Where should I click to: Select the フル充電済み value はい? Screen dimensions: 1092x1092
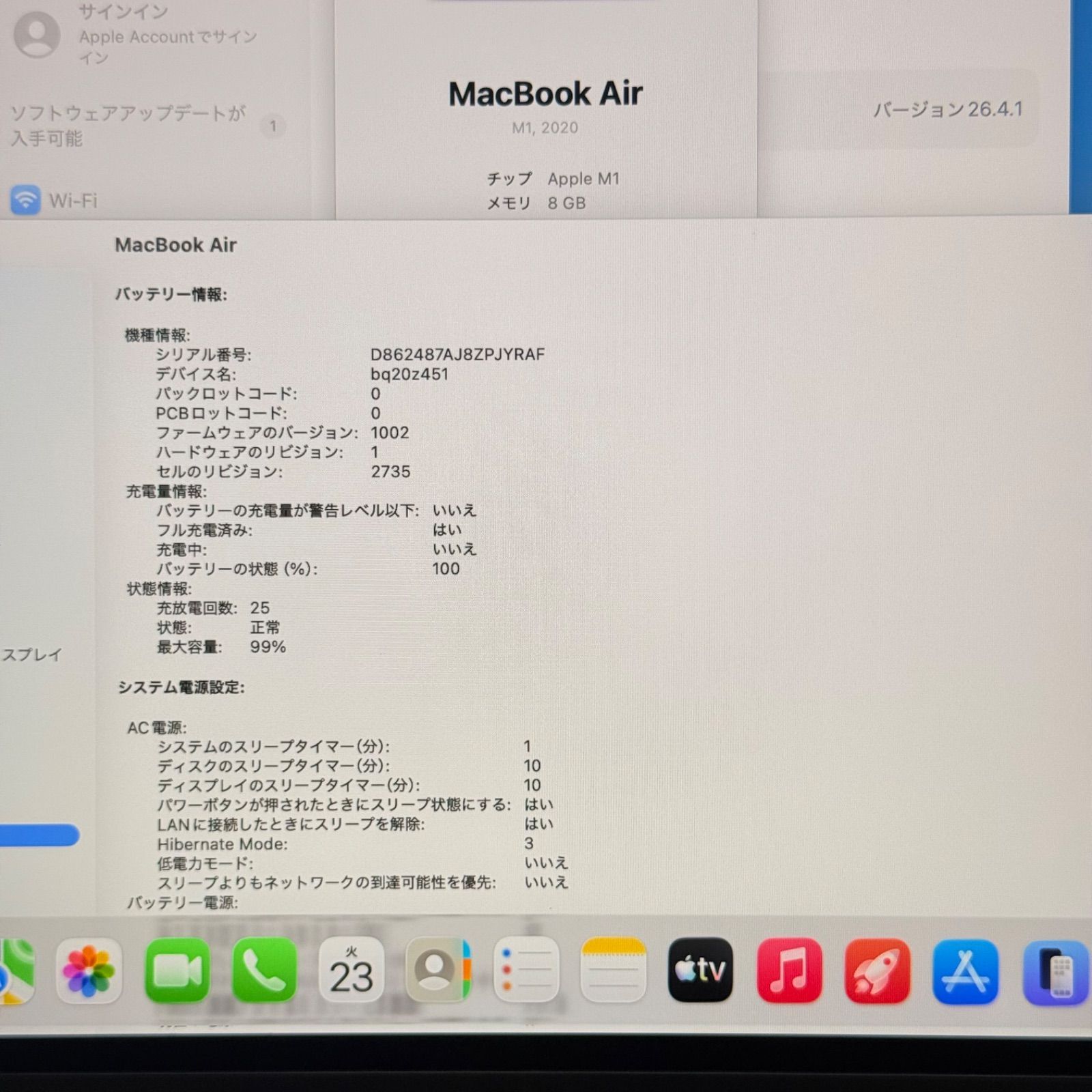click(x=447, y=530)
